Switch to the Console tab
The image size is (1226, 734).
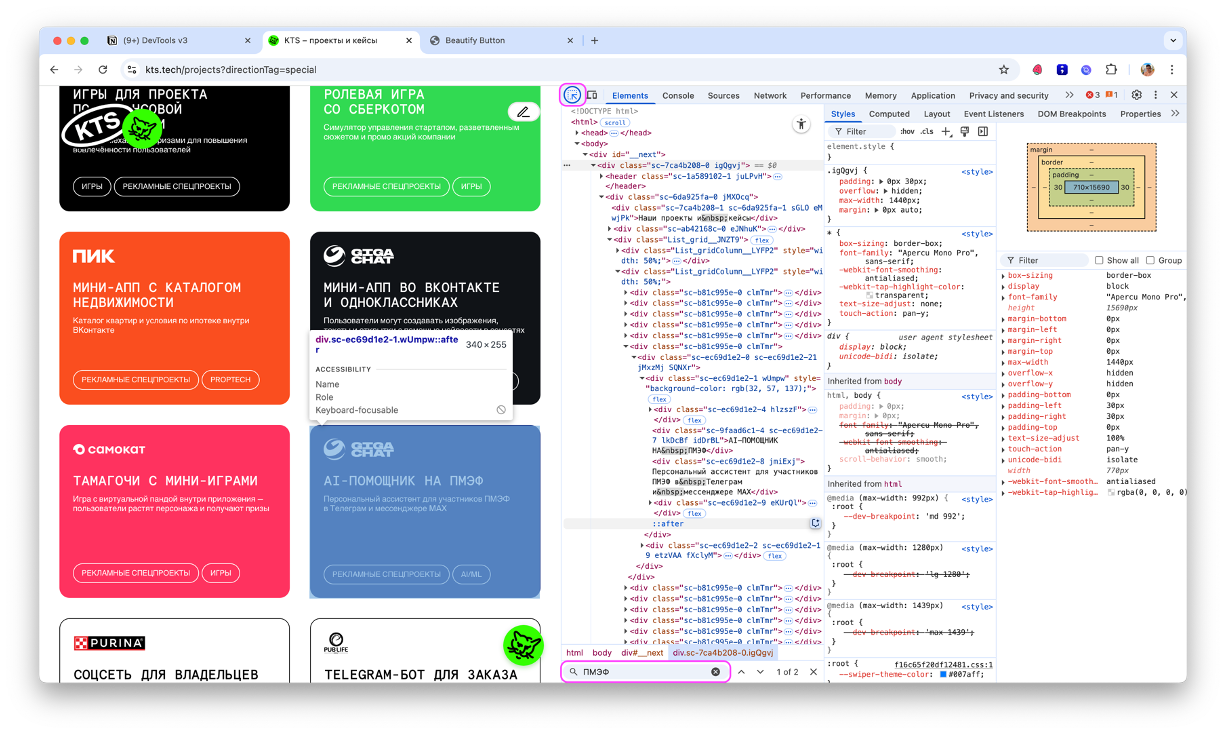677,96
